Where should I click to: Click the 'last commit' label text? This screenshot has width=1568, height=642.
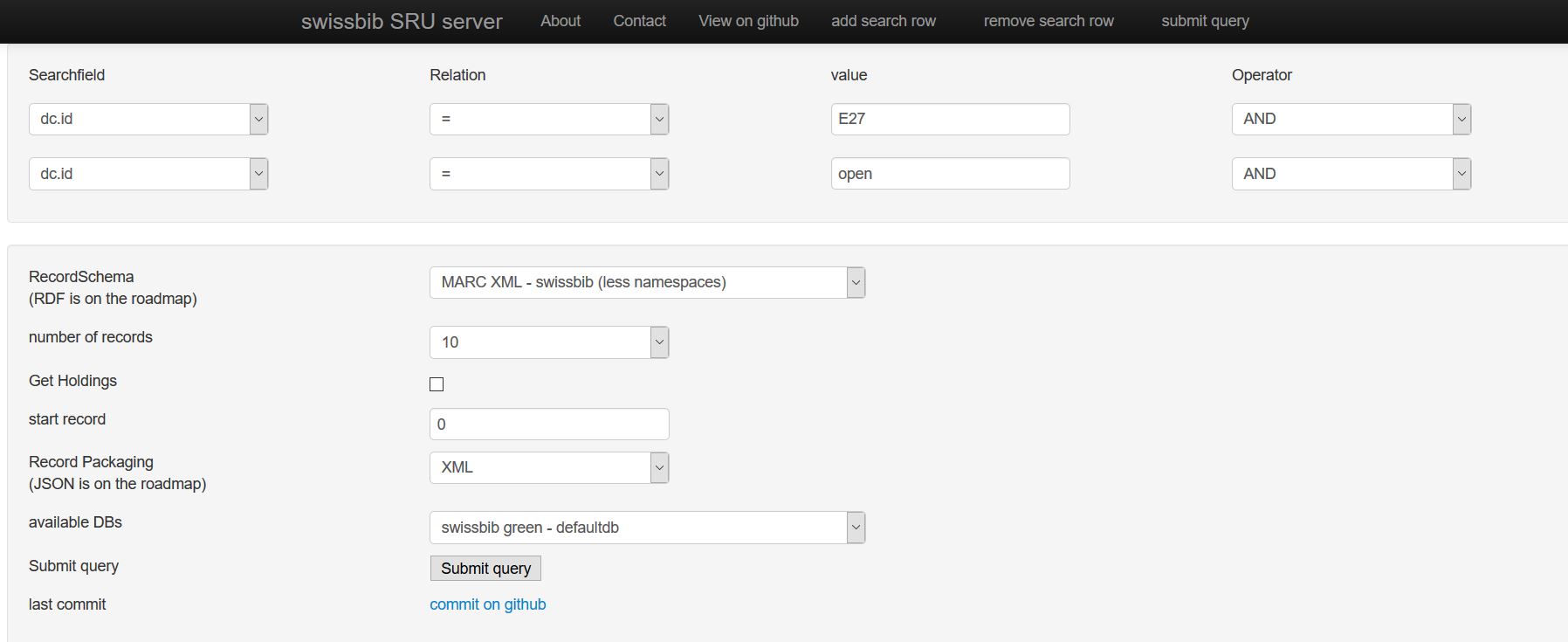click(x=67, y=604)
